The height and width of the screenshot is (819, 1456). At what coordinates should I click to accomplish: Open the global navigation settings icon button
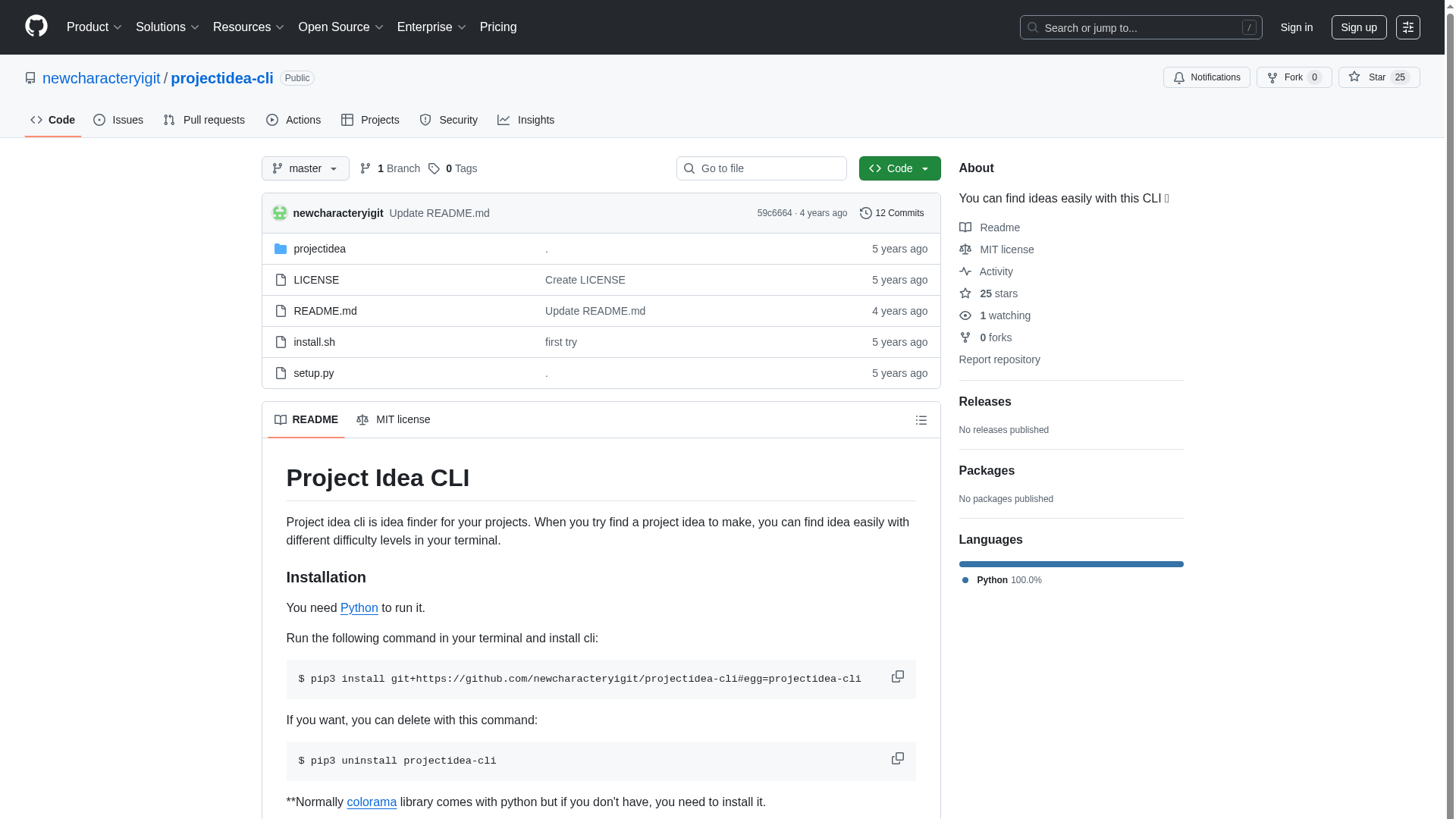tap(1407, 27)
